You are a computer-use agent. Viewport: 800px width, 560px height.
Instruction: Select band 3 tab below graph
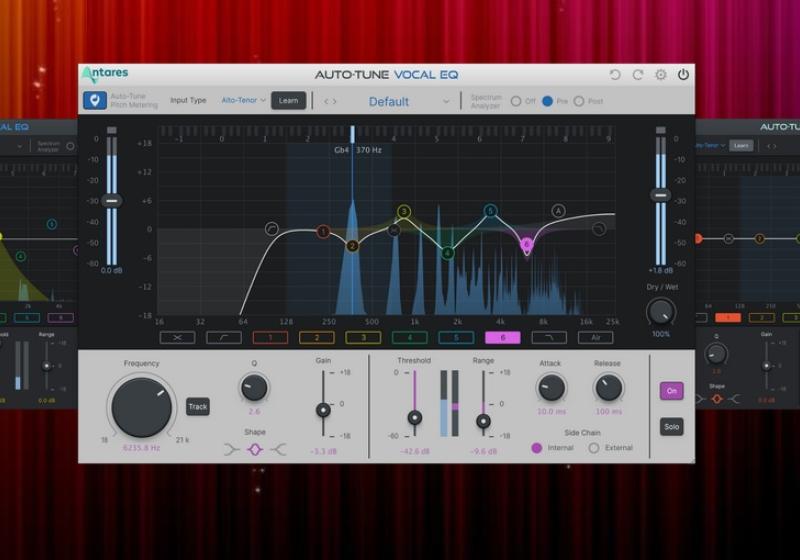pos(362,338)
